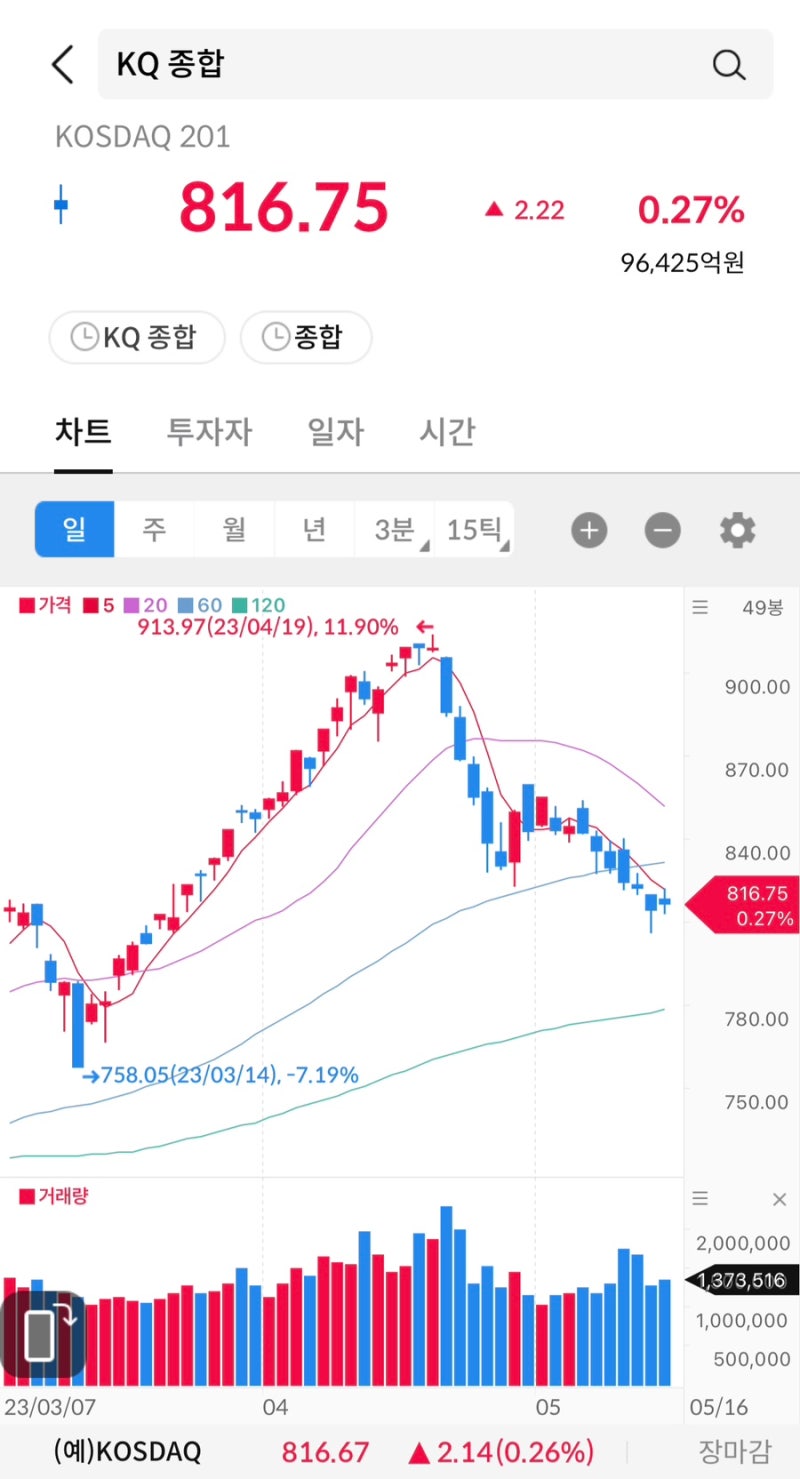Tap the hamburger icon next to 49봉
The height and width of the screenshot is (1479, 800).
(x=699, y=607)
